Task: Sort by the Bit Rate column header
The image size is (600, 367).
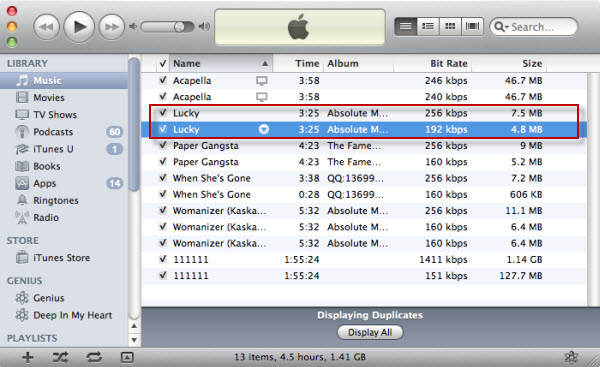Action: [432, 64]
